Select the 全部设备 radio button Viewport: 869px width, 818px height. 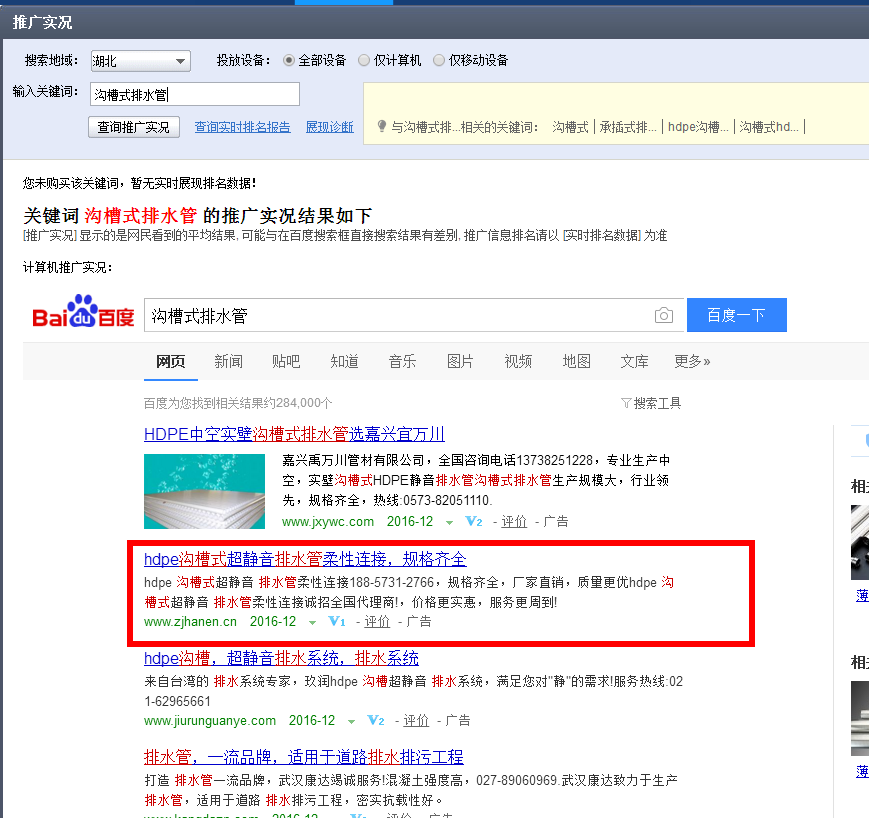[x=288, y=60]
